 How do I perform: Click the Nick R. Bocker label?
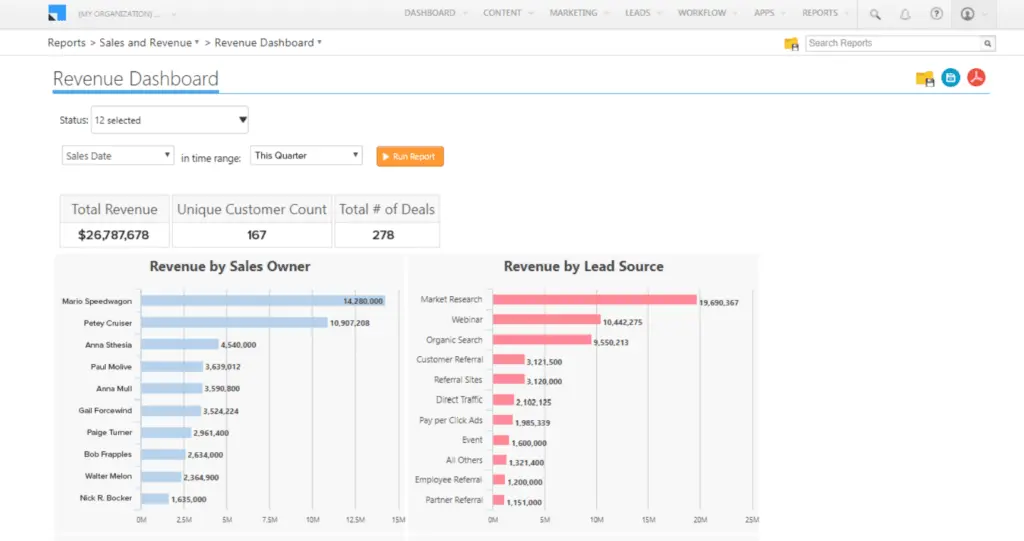pos(106,498)
